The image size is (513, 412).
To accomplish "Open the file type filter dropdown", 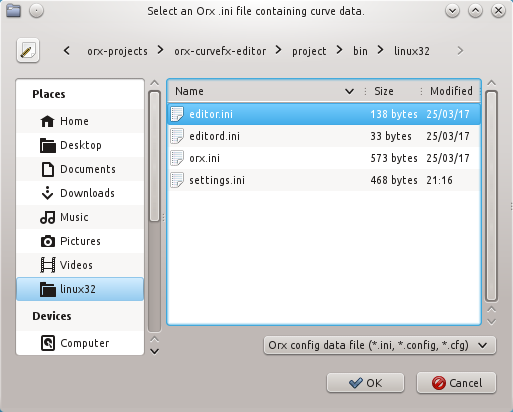I will 380,345.
